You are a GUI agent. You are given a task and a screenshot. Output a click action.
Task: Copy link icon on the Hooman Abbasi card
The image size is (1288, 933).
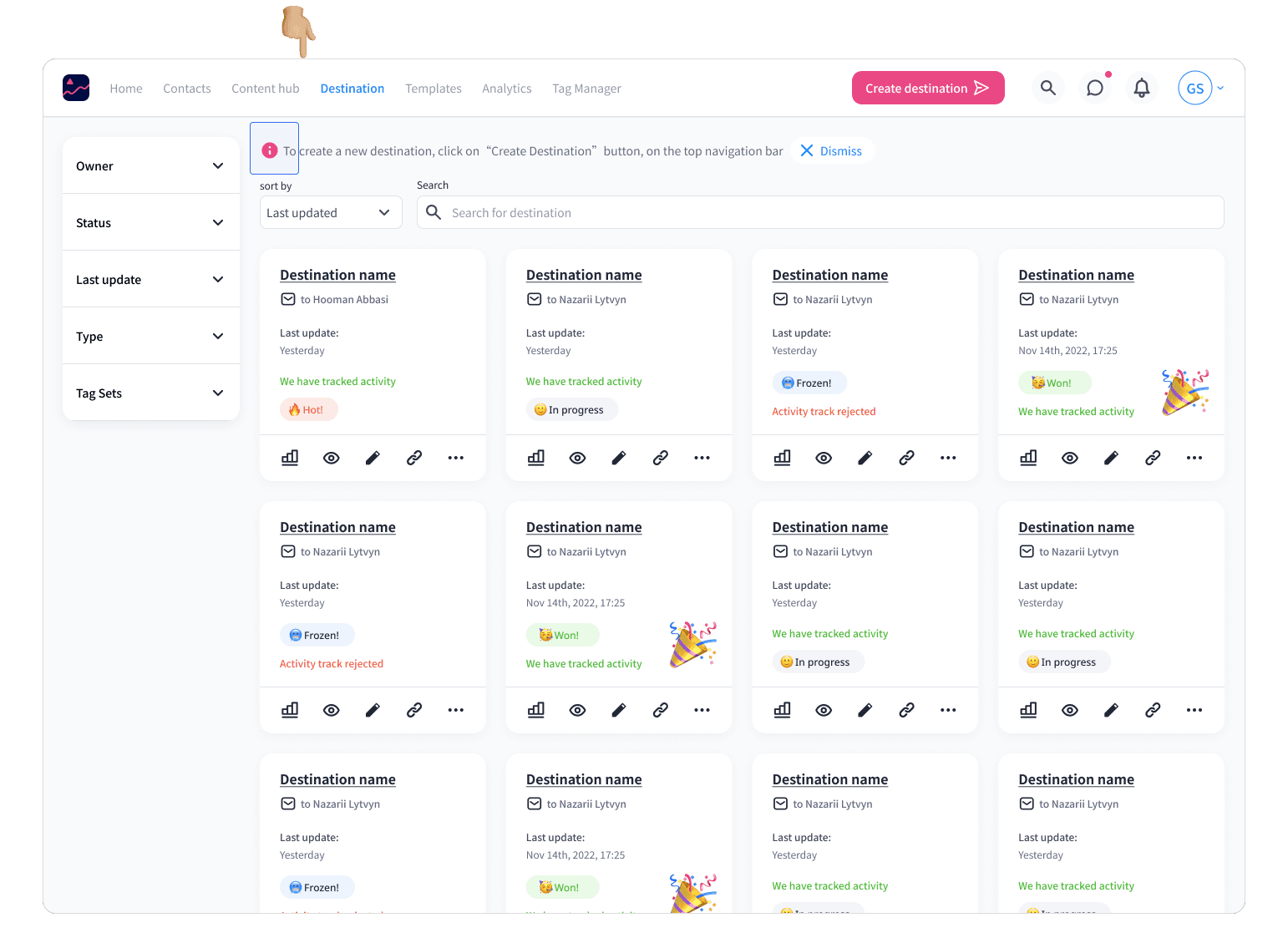tap(414, 458)
